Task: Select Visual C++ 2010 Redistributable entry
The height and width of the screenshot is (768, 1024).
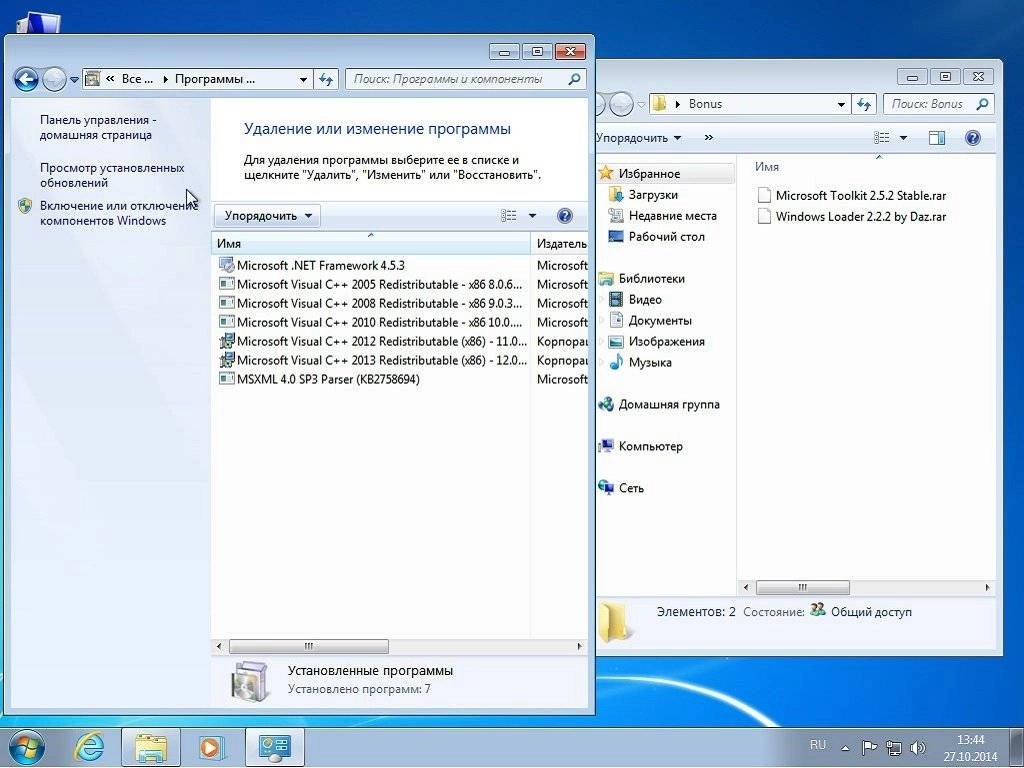Action: [x=370, y=322]
